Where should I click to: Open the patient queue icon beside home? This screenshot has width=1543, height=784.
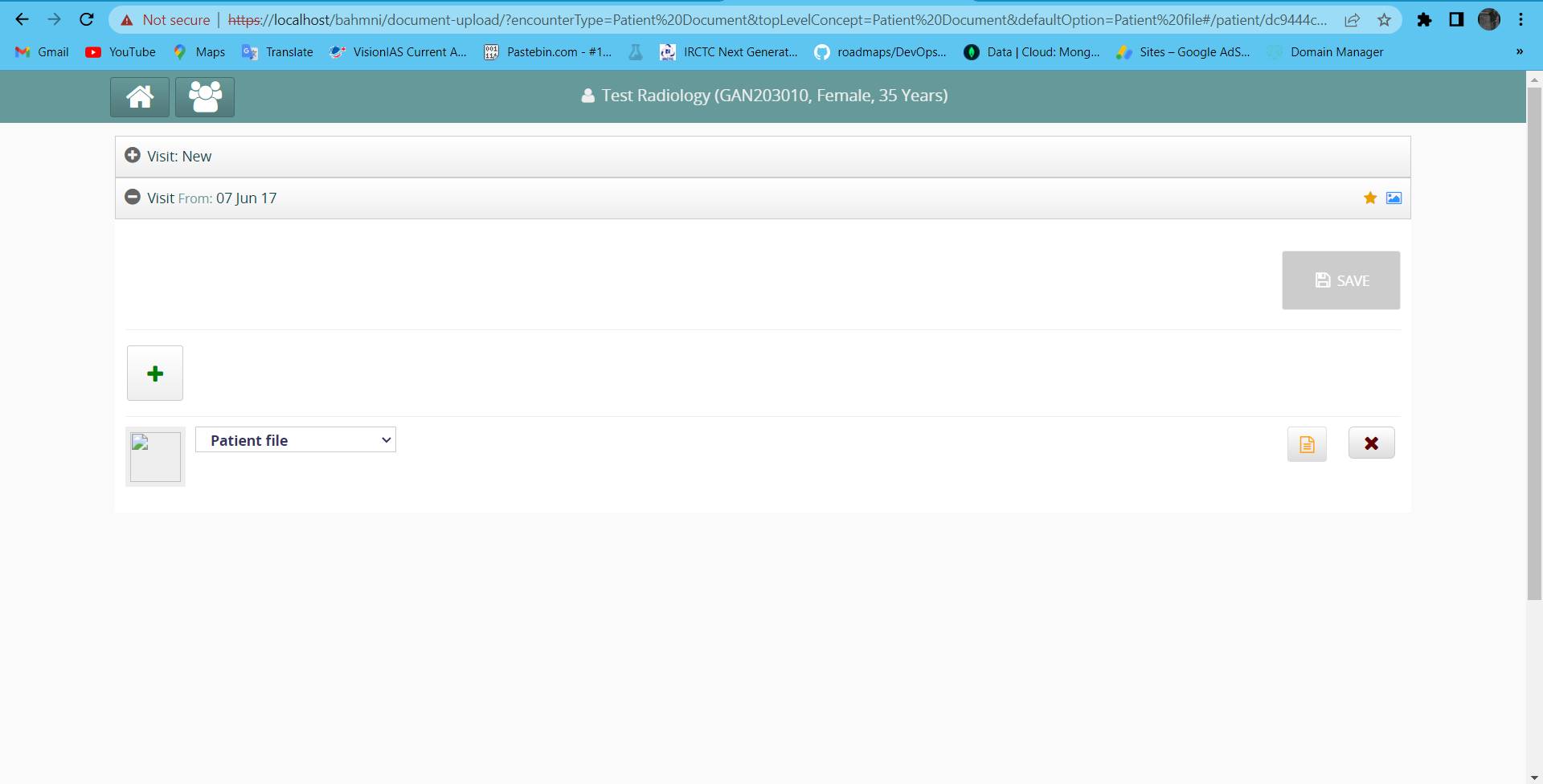(x=204, y=96)
